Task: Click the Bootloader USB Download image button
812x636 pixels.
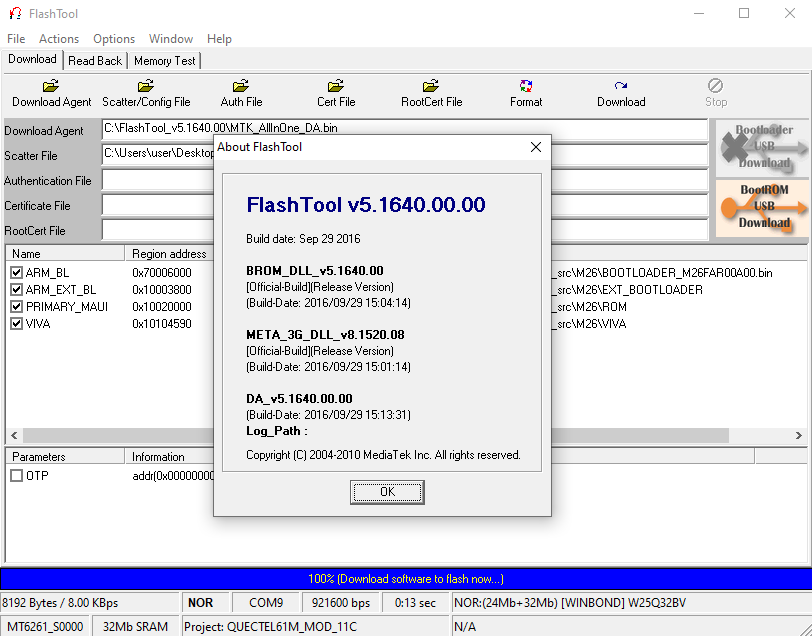Action: 763,147
